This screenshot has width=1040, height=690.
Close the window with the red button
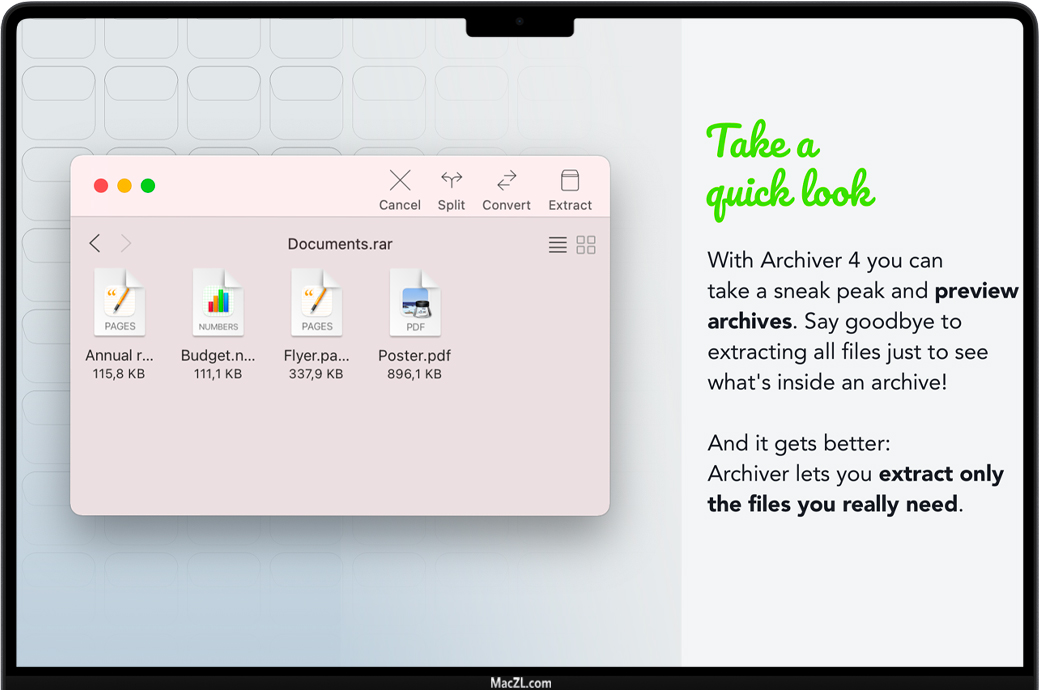(101, 186)
